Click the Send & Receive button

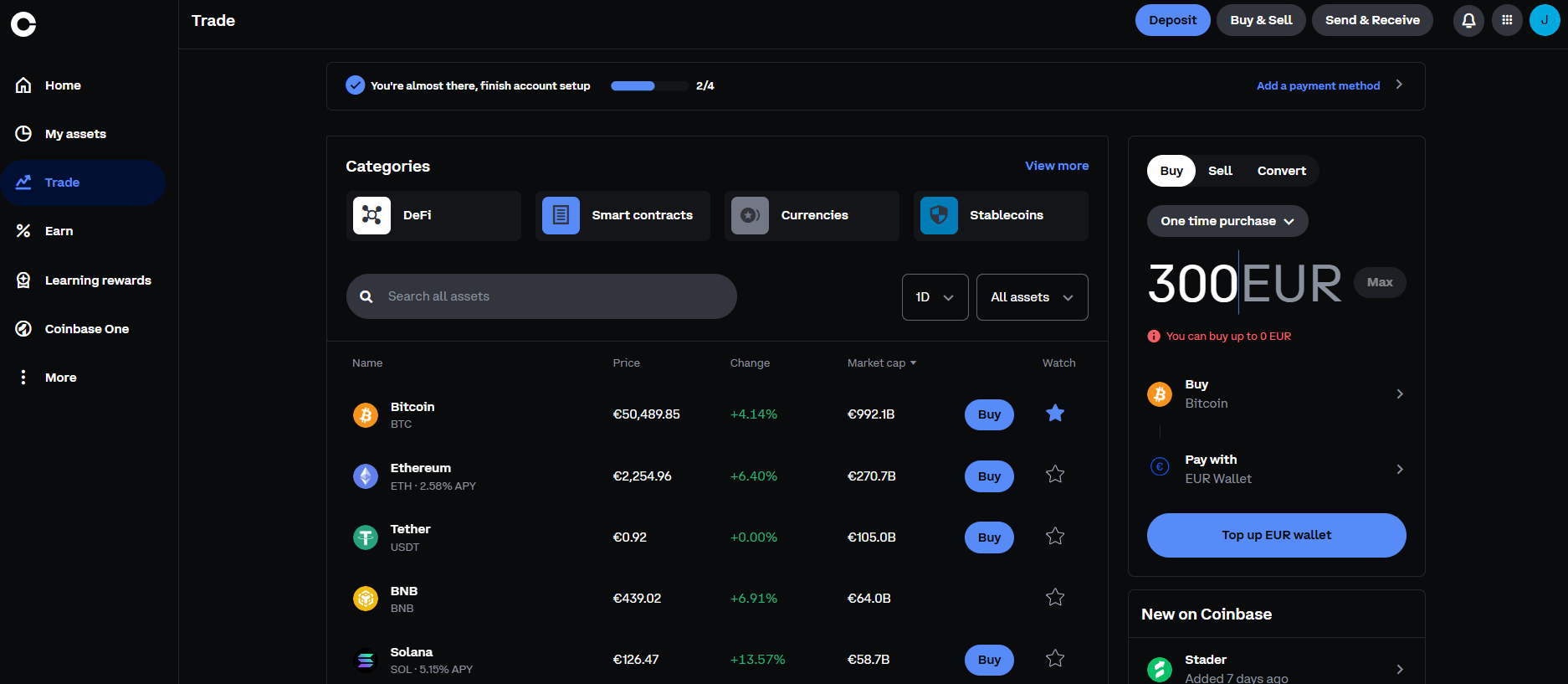[1372, 20]
